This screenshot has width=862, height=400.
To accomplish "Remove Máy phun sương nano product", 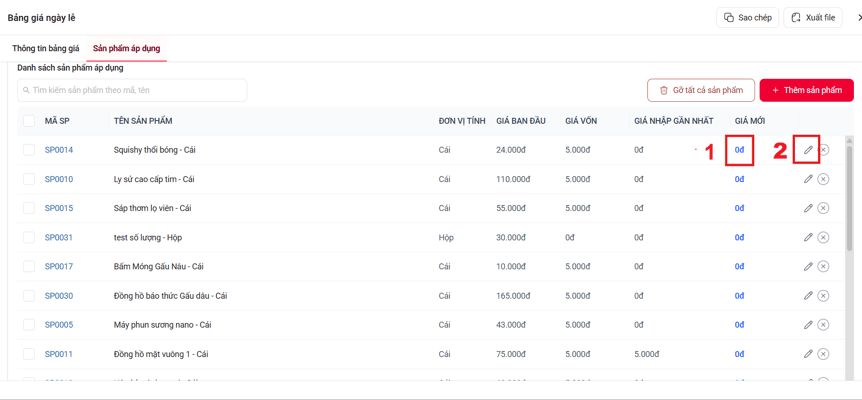I will tap(823, 325).
